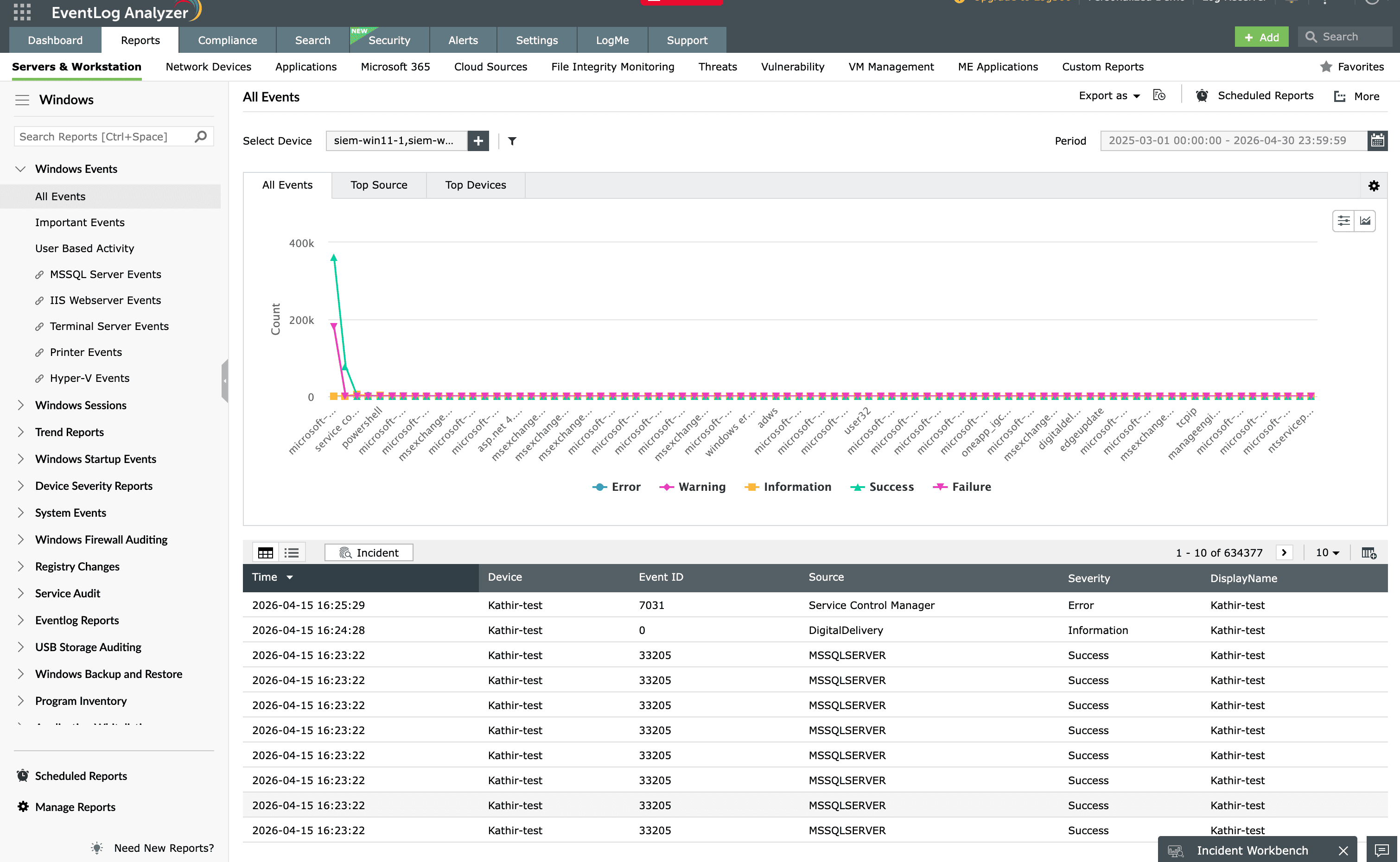This screenshot has width=1400, height=862.
Task: Open chart tab settings gear
Action: click(1374, 186)
